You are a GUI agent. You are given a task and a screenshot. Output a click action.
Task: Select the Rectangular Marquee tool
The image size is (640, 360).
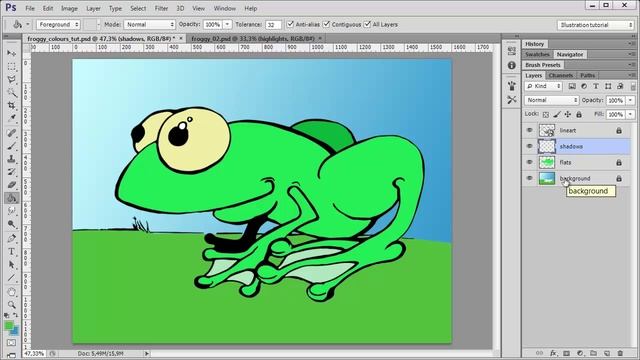coord(11,67)
